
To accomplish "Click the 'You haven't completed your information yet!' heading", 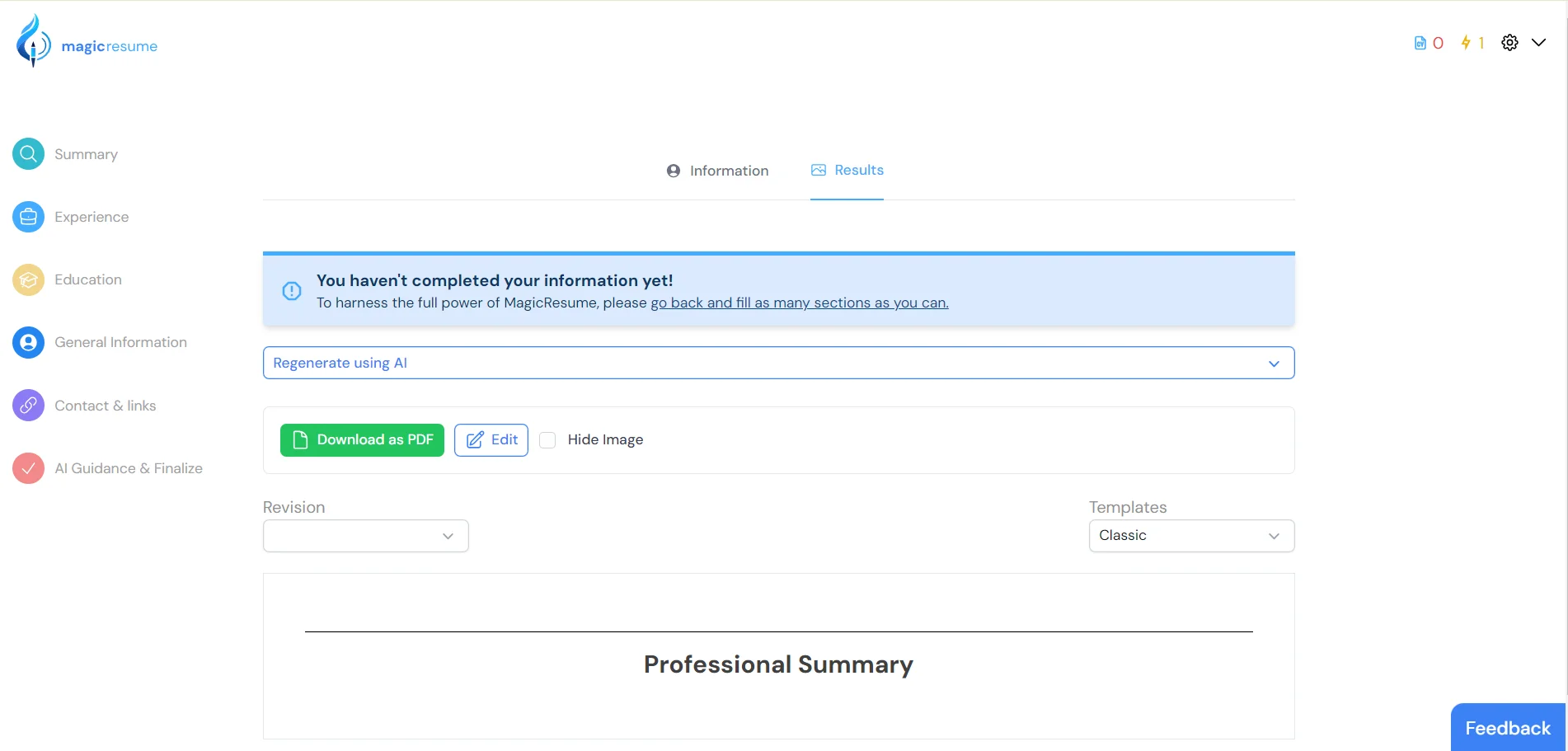I will pos(495,280).
